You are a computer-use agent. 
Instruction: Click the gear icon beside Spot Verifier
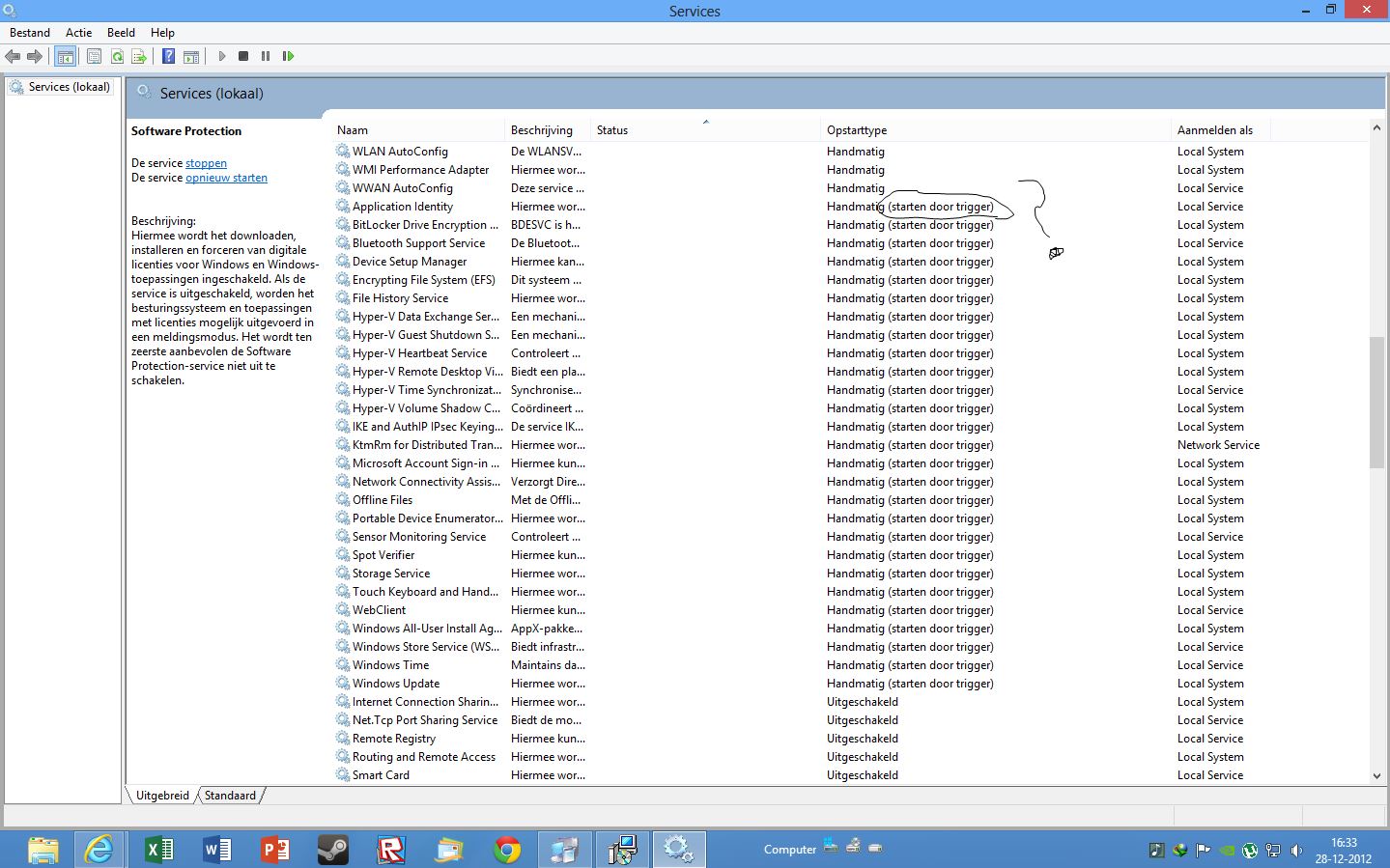(343, 555)
